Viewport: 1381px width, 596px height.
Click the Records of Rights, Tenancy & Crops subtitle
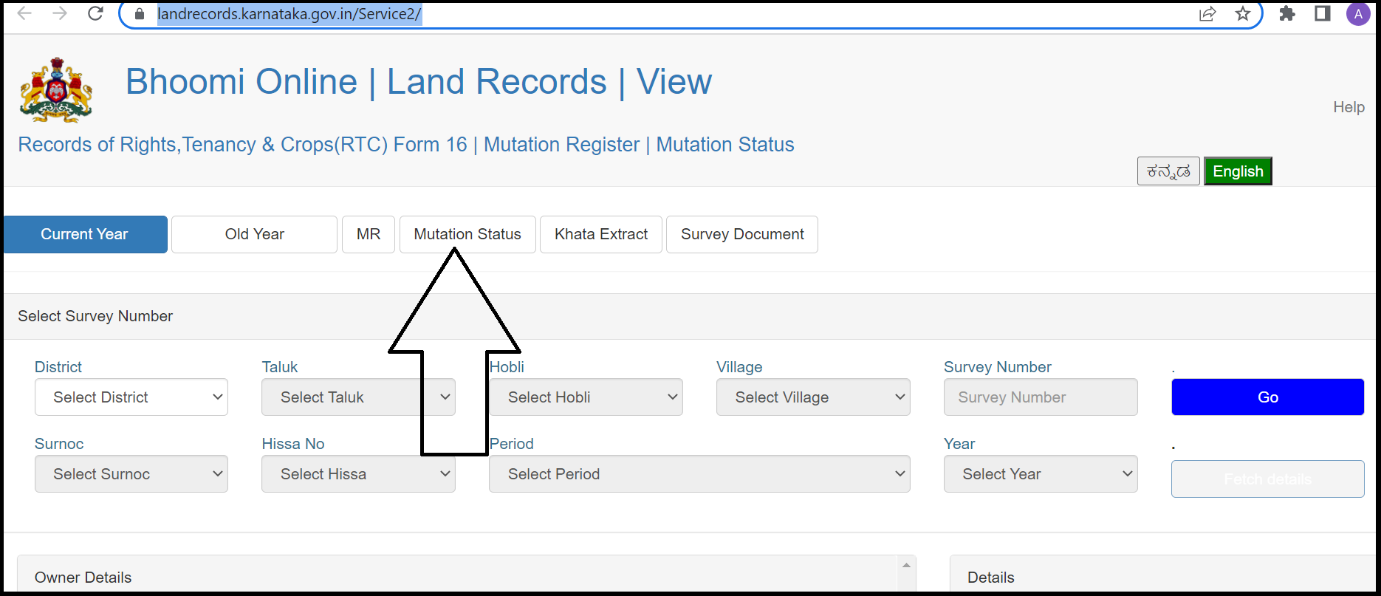pyautogui.click(x=406, y=144)
